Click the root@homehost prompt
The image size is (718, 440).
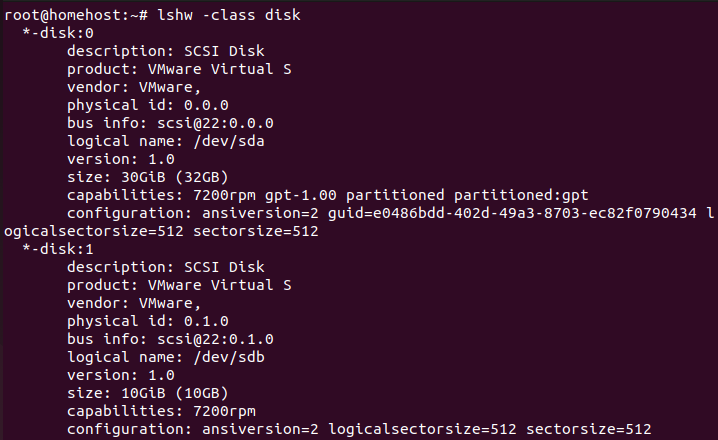[x=62, y=15]
